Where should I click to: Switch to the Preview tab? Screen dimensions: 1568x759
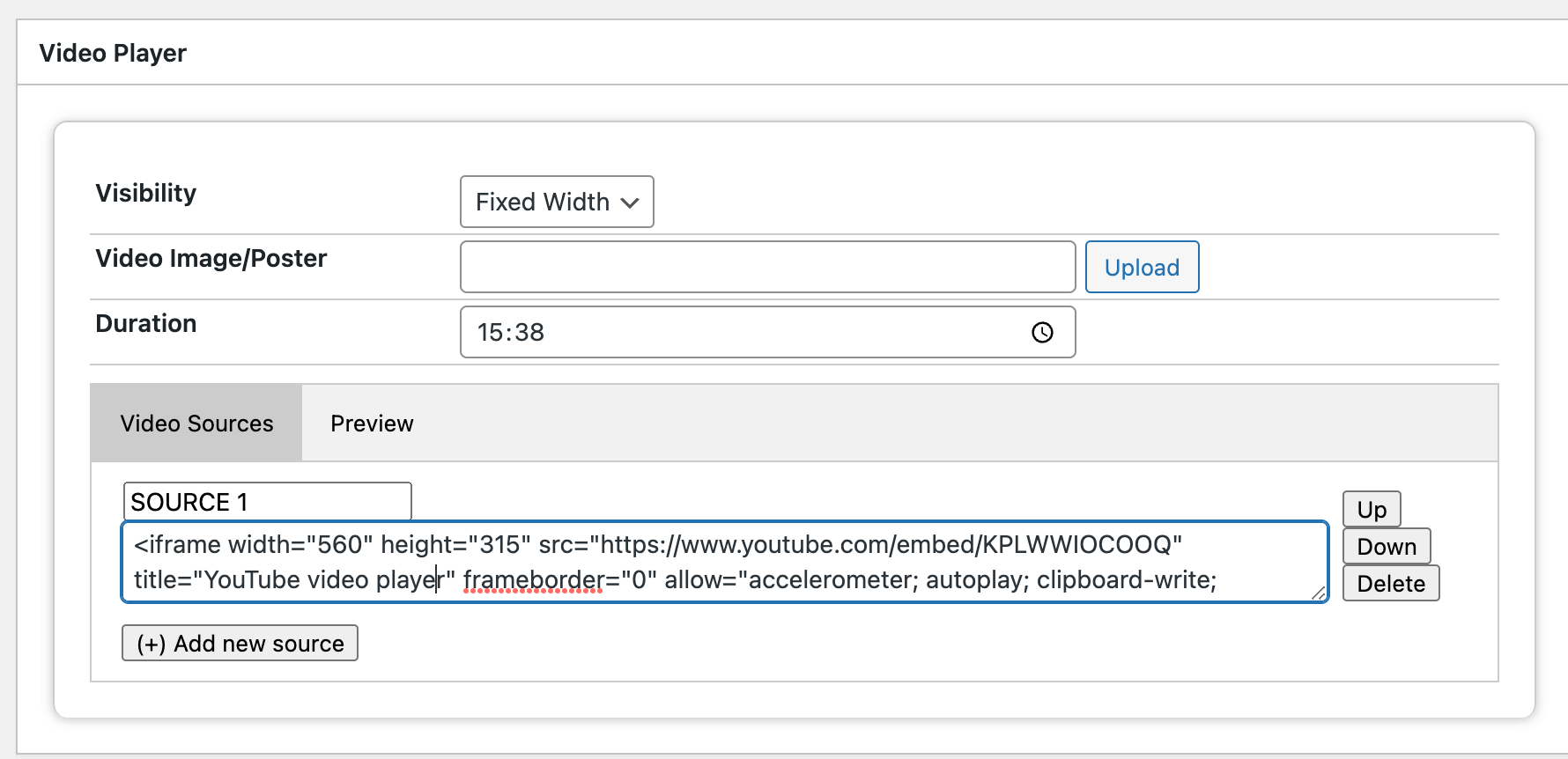372,424
